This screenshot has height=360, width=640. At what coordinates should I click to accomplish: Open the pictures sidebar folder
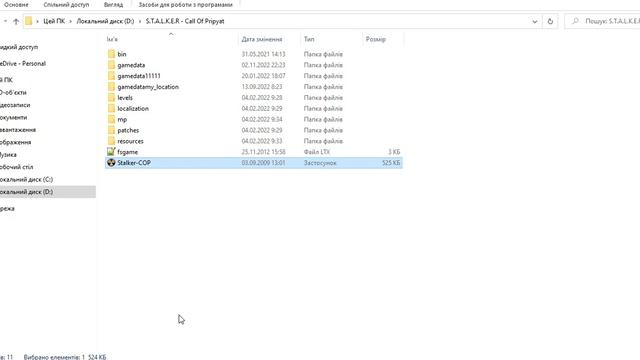16,142
